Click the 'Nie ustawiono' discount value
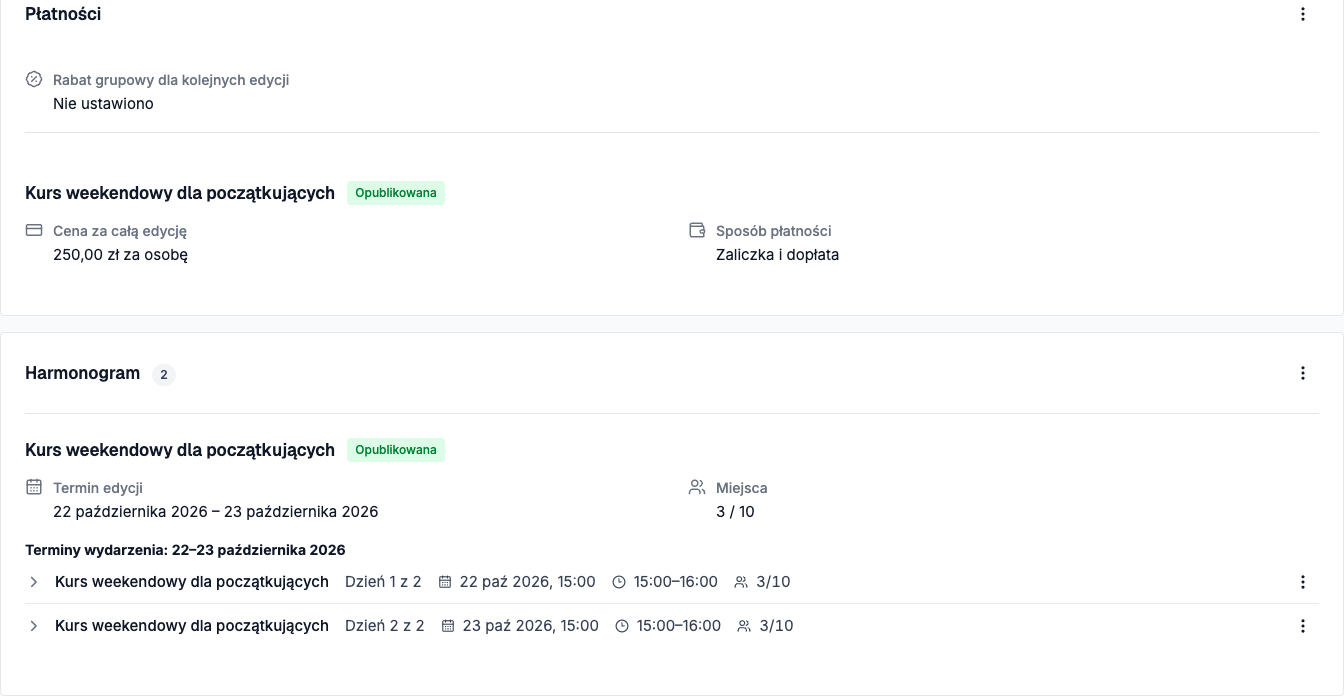 coord(103,103)
